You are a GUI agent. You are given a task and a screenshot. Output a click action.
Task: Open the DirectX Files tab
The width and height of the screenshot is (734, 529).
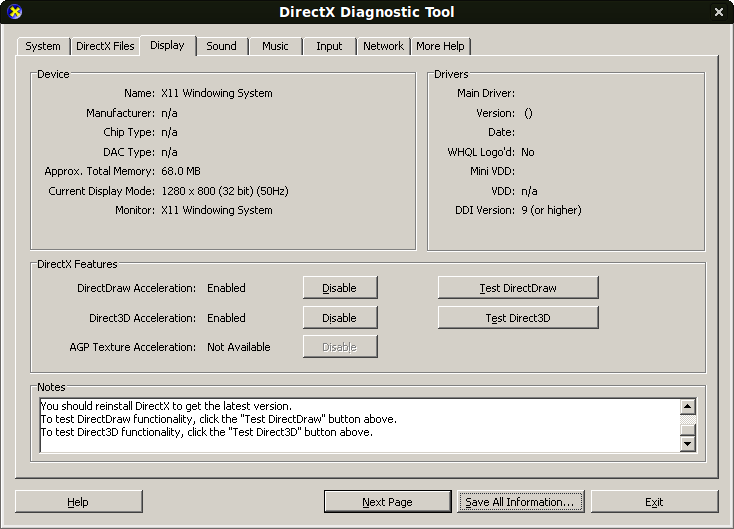pos(104,46)
